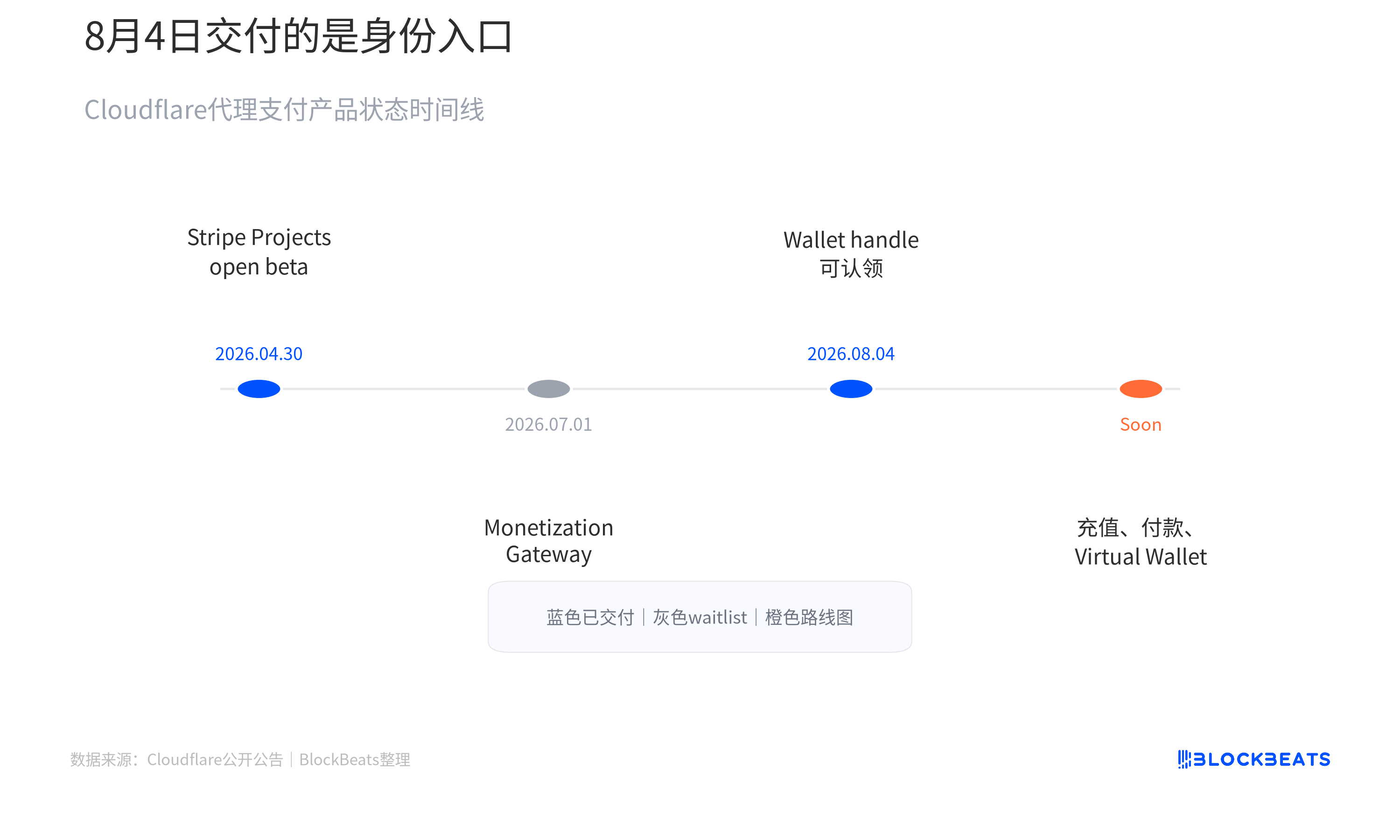Viewport: 1400px width, 840px height.
Task: Click the 橙色路线图 legend entry
Action: [809, 617]
